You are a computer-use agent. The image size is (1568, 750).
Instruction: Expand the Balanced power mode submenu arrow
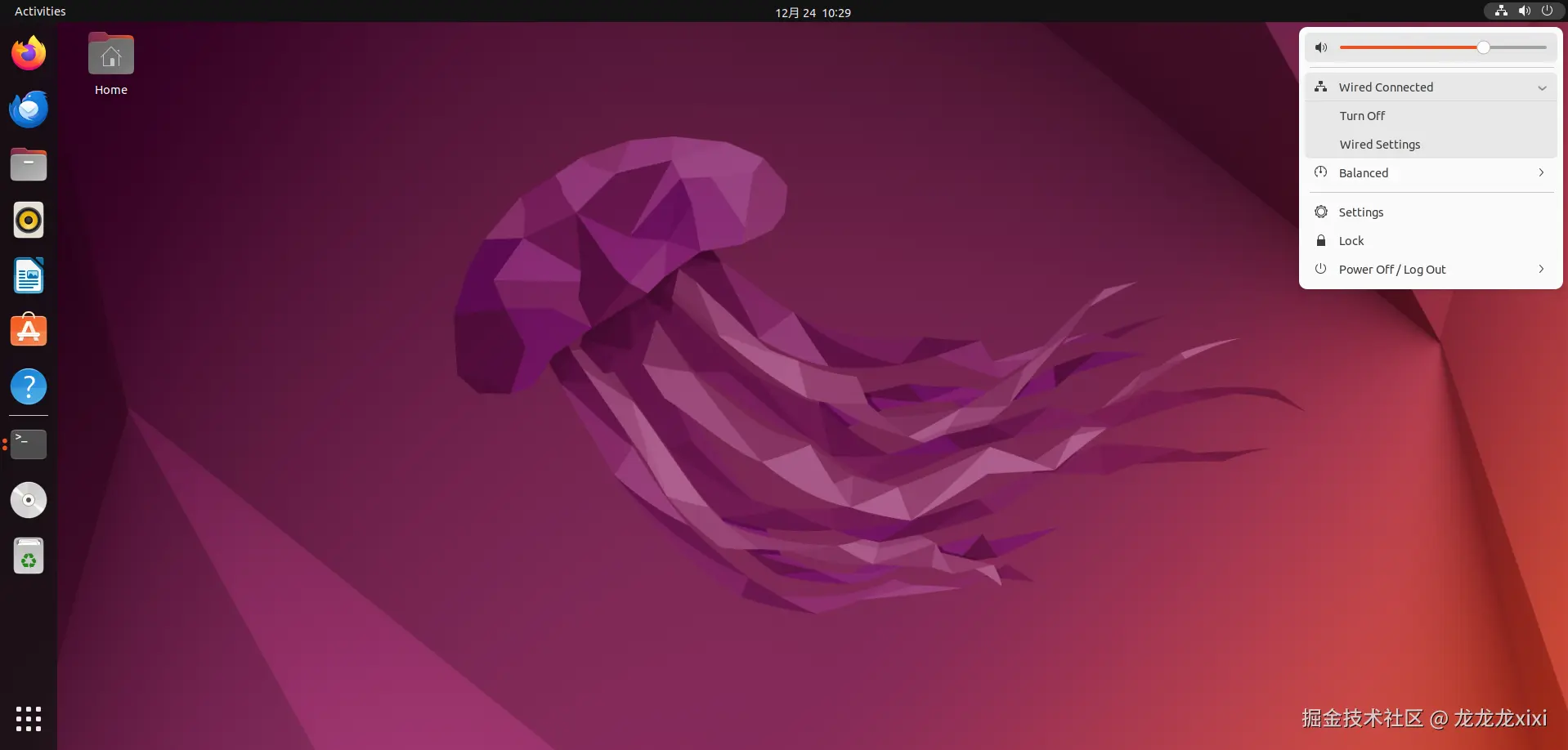[1542, 172]
